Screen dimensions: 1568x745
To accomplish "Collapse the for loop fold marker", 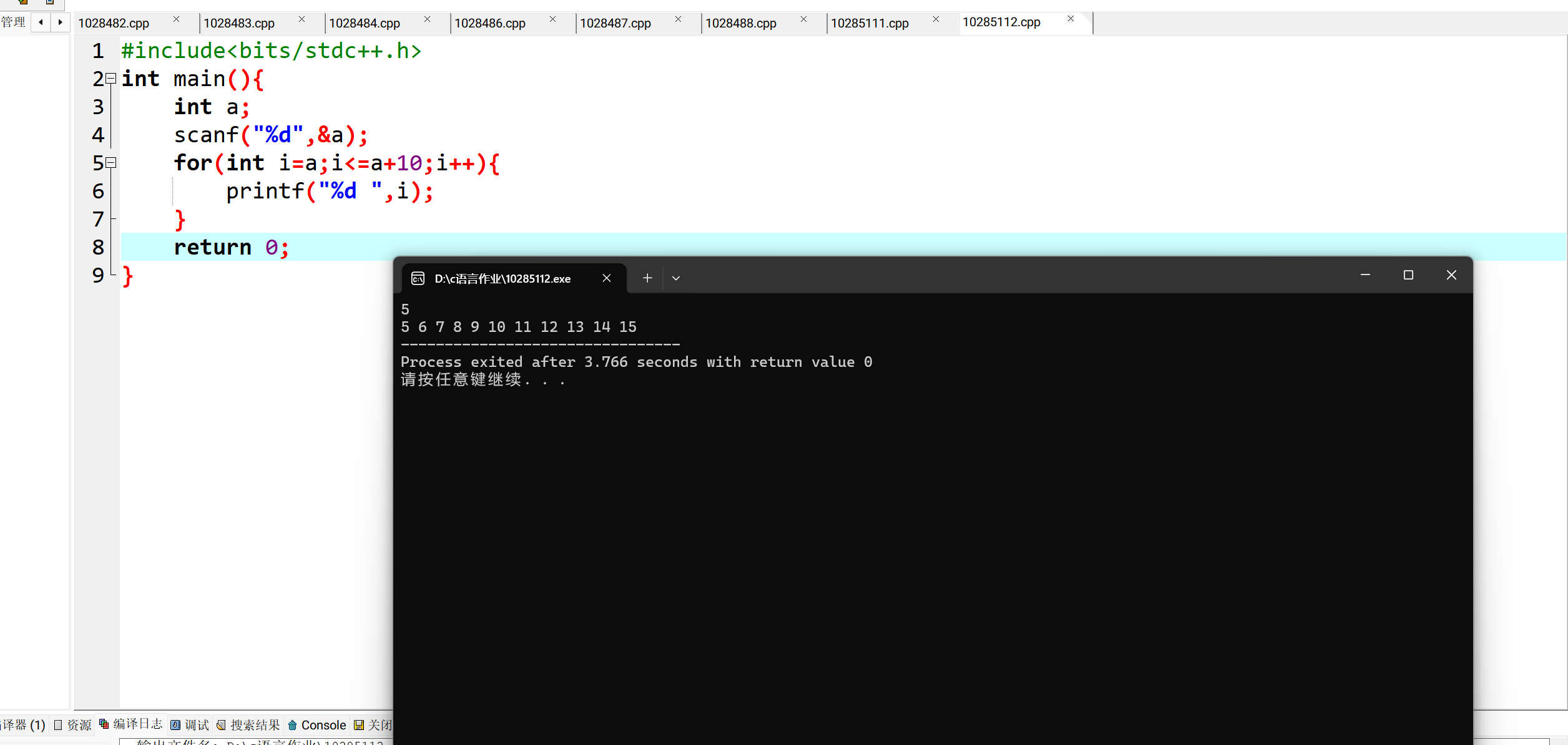I will tap(111, 163).
